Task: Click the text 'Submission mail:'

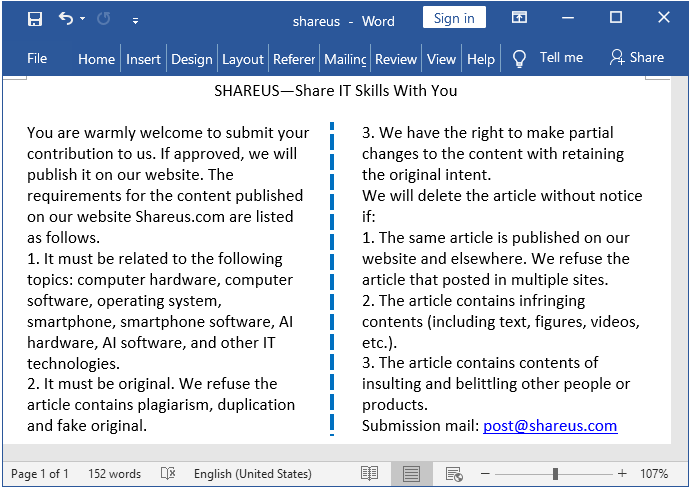Action: pyautogui.click(x=420, y=426)
